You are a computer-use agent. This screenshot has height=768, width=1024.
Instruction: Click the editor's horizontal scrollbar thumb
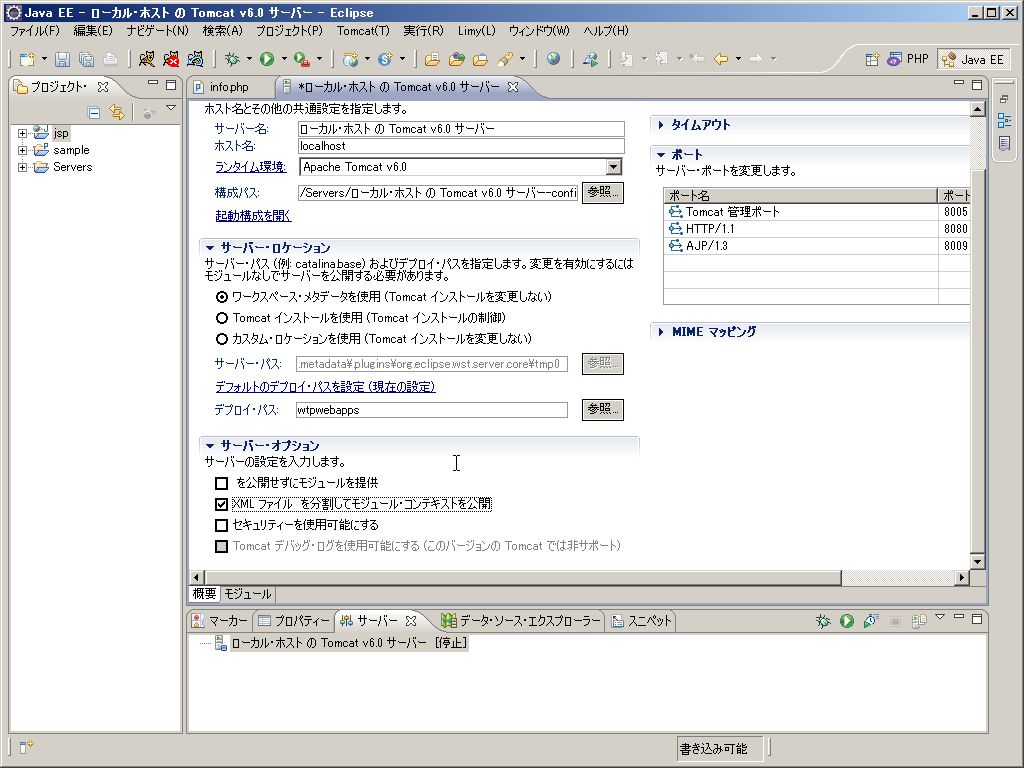coord(523,577)
